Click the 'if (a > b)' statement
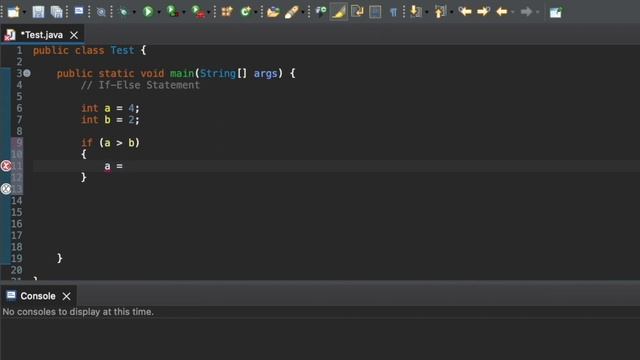The height and width of the screenshot is (360, 640). (x=110, y=143)
